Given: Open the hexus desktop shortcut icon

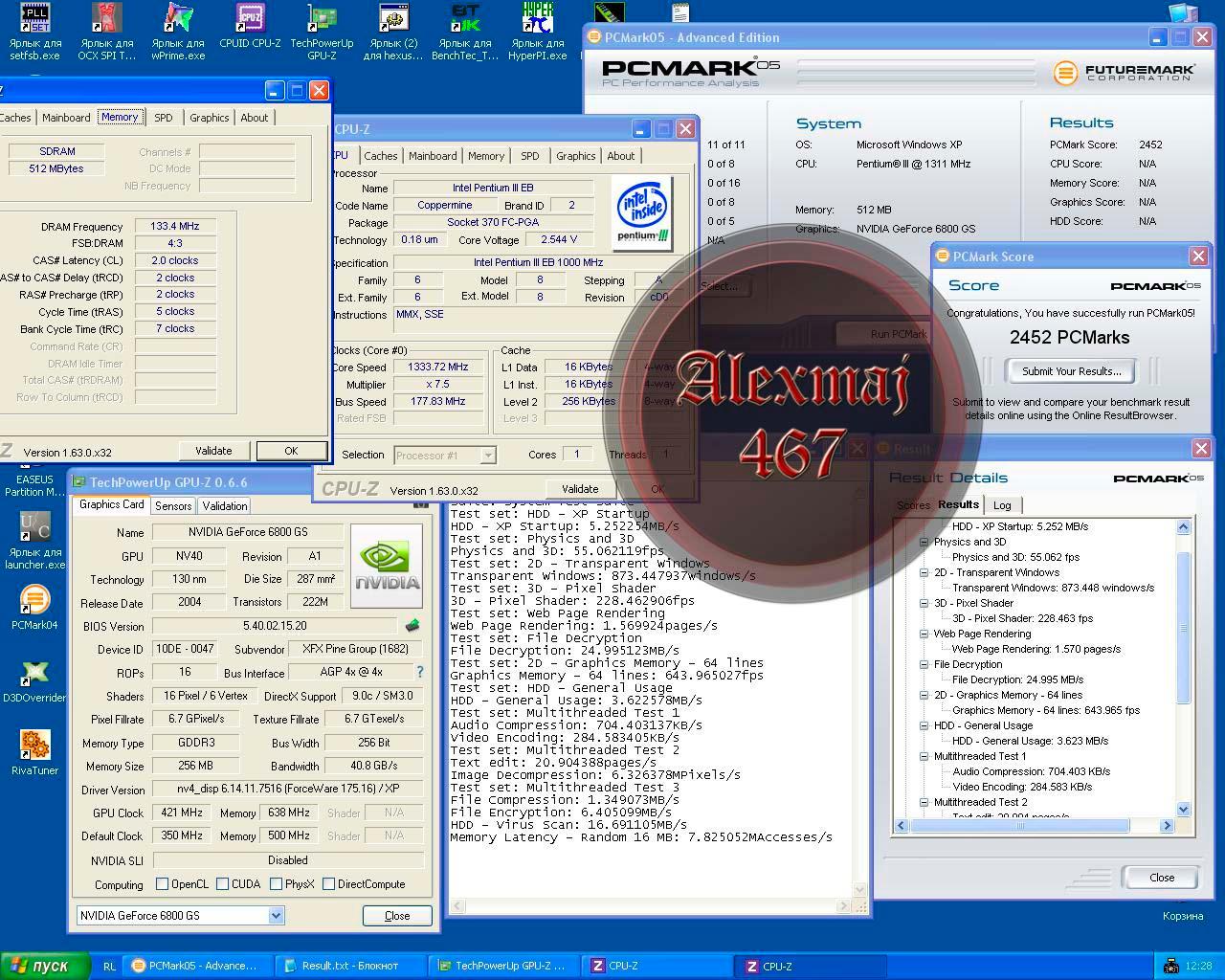Looking at the screenshot, I should (x=393, y=32).
